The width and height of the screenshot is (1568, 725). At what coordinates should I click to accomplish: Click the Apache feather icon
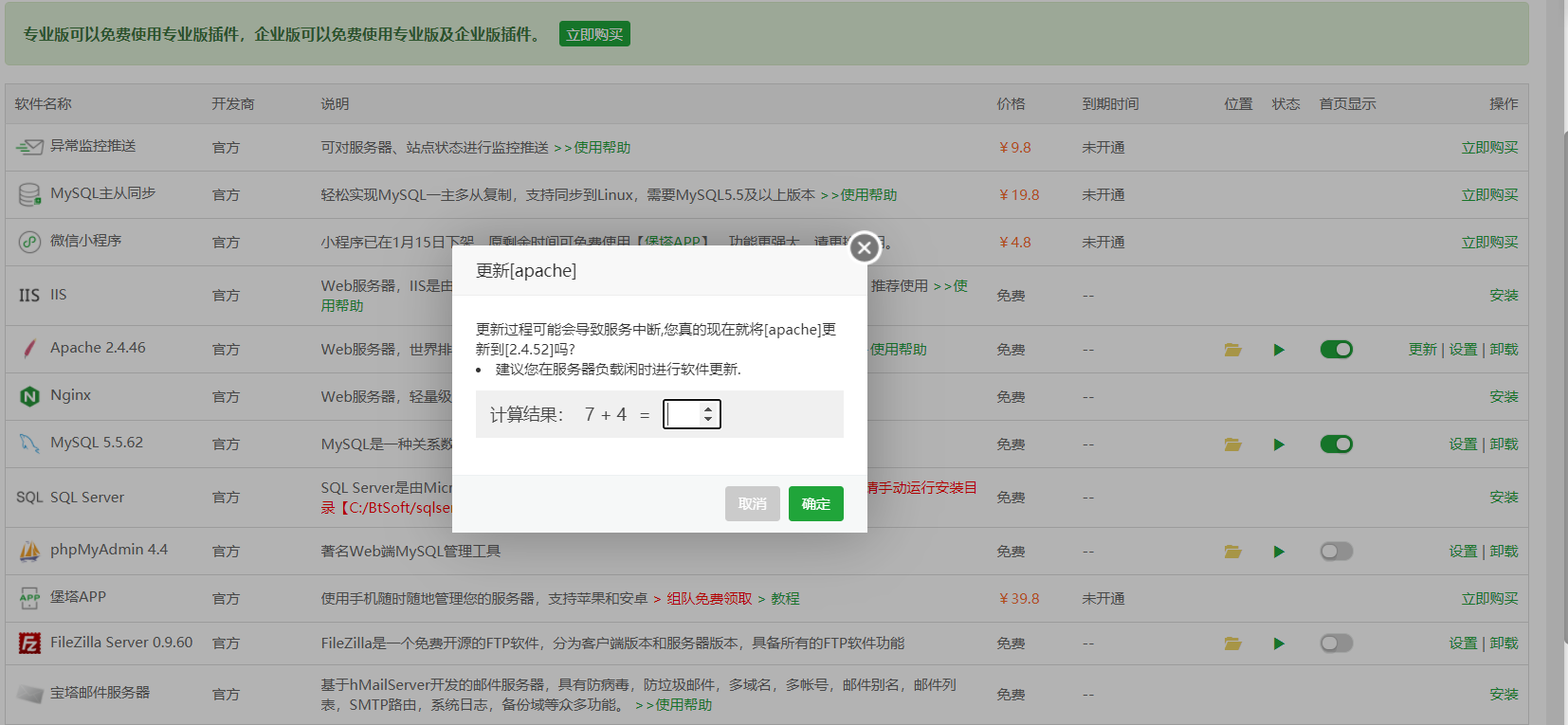pyautogui.click(x=30, y=349)
